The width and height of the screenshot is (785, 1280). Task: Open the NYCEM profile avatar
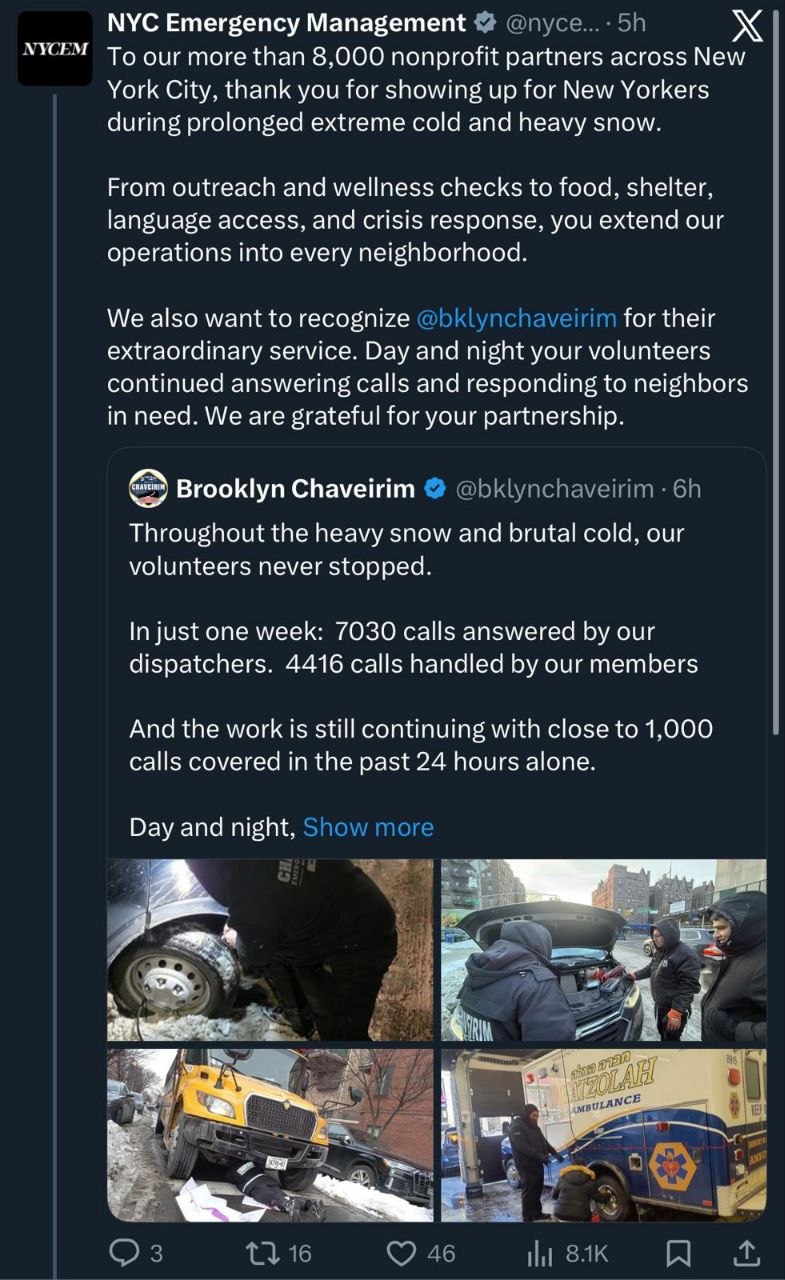(x=54, y=48)
